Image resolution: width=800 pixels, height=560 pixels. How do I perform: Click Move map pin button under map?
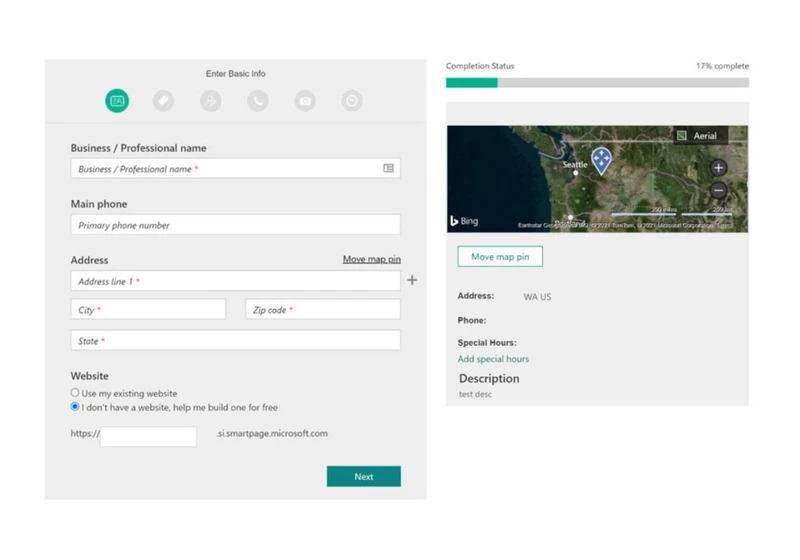point(500,257)
